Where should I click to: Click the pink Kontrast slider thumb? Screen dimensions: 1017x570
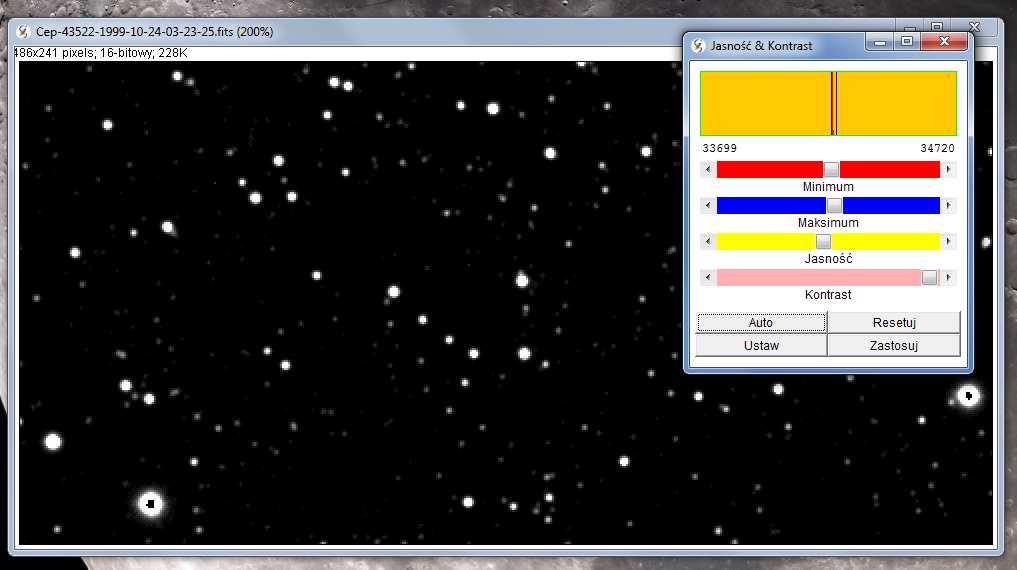pos(929,277)
